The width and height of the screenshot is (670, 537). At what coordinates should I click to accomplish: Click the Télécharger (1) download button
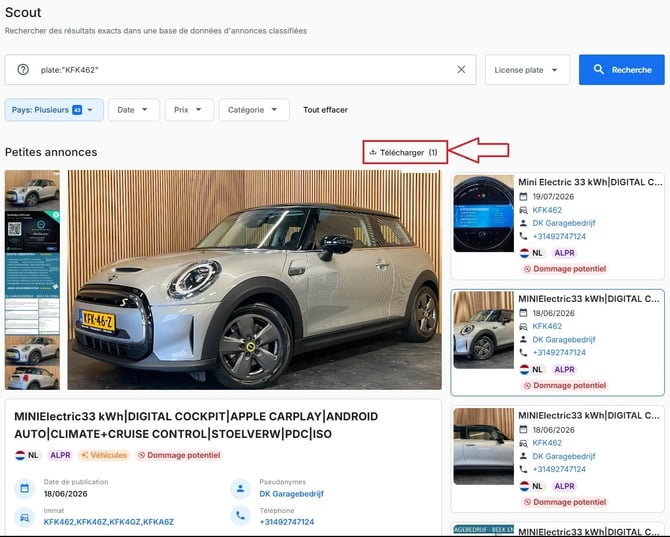pos(405,152)
